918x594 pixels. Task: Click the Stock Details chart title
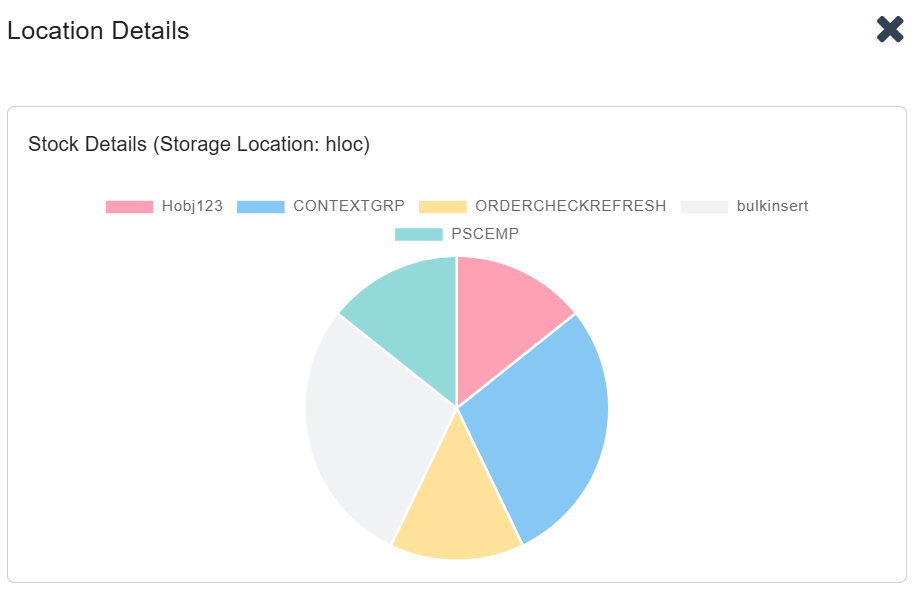[x=199, y=145]
